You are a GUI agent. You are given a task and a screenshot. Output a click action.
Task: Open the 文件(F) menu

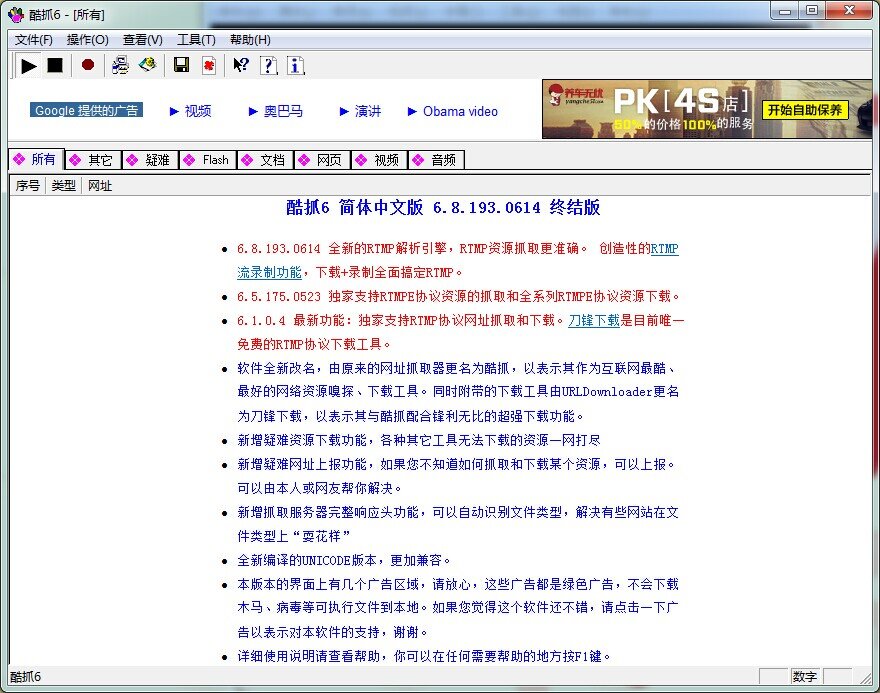34,40
